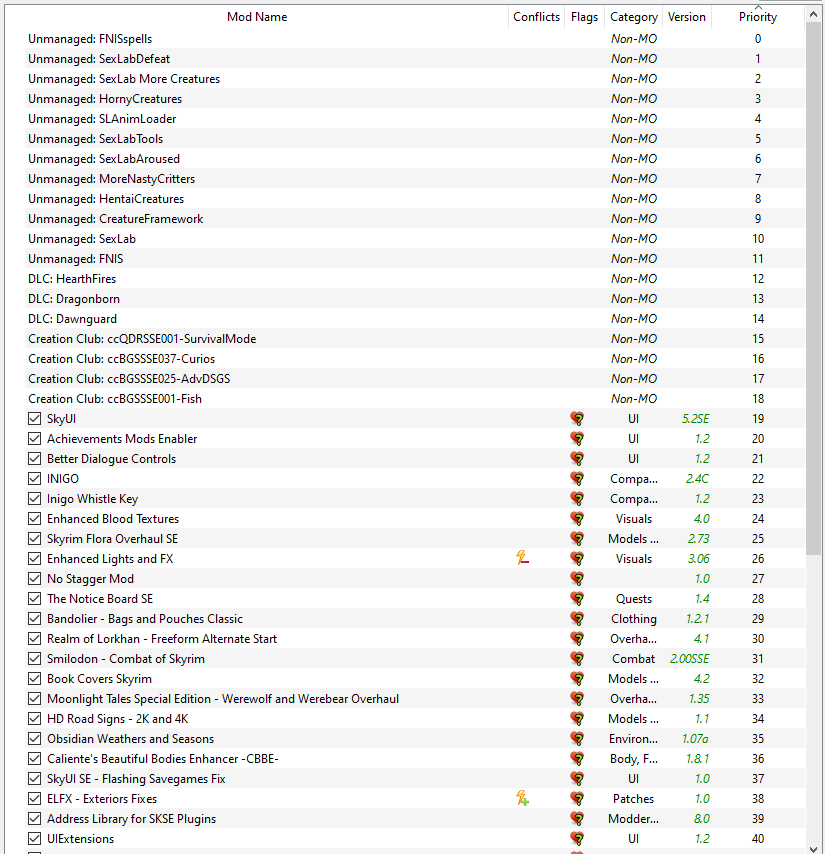Screen dimensions: 825x854
Task: Sort by the Conflicts column header
Action: (x=536, y=17)
